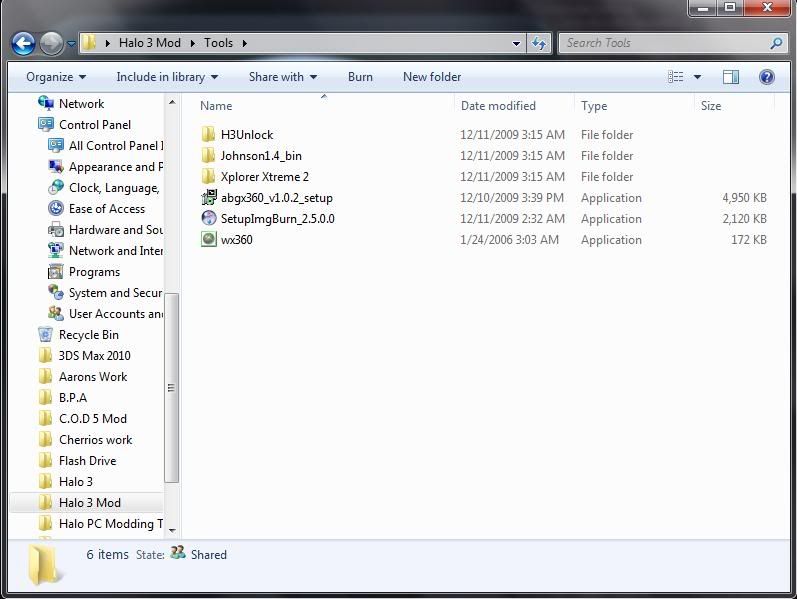Screen dimensions: 797x599
Task: Select Control Panel in navigation pane
Action: click(x=95, y=125)
